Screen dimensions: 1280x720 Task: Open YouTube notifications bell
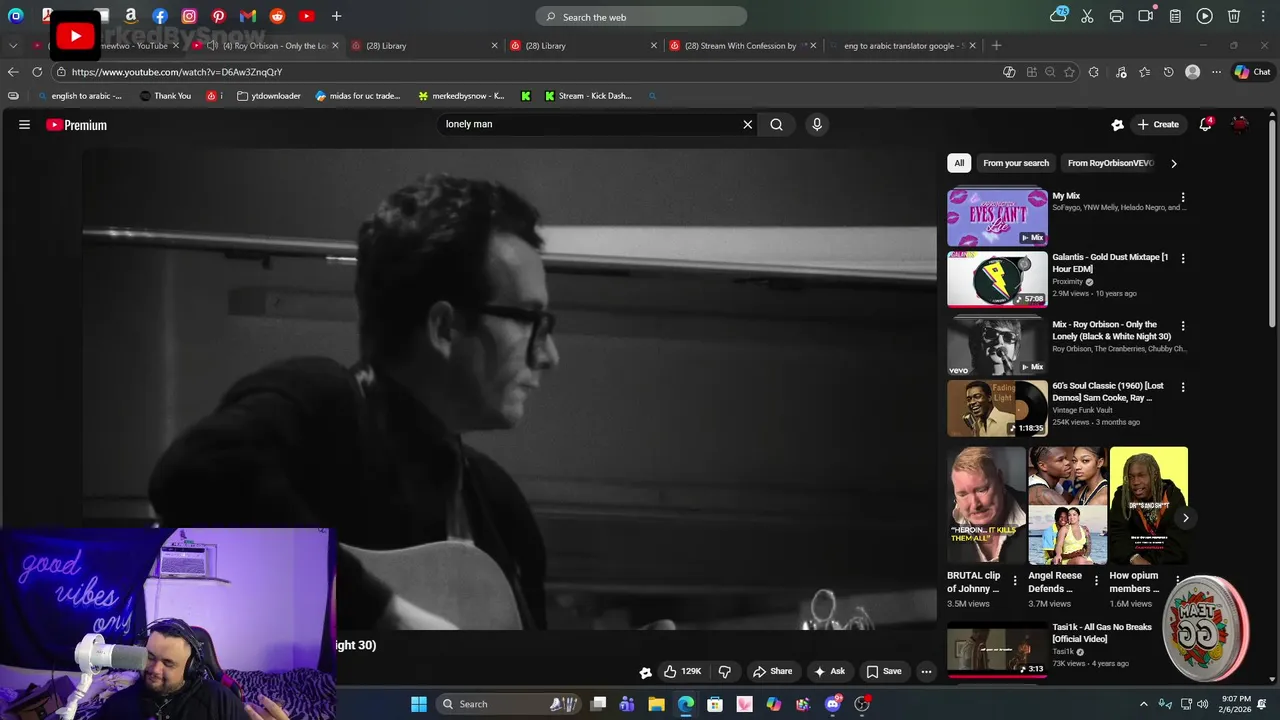pyautogui.click(x=1206, y=125)
